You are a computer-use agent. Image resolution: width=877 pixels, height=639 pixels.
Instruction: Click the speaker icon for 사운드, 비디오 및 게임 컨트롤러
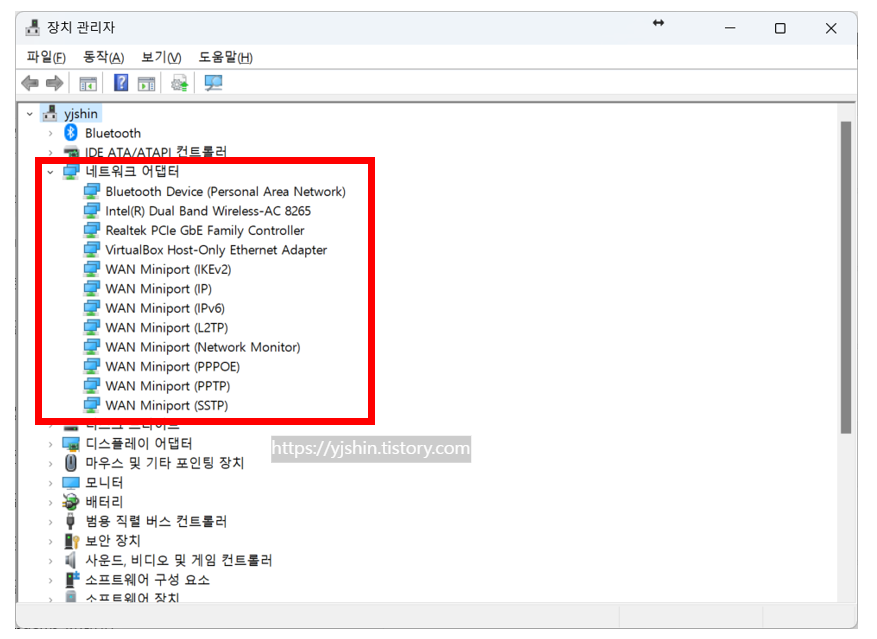[x=70, y=560]
